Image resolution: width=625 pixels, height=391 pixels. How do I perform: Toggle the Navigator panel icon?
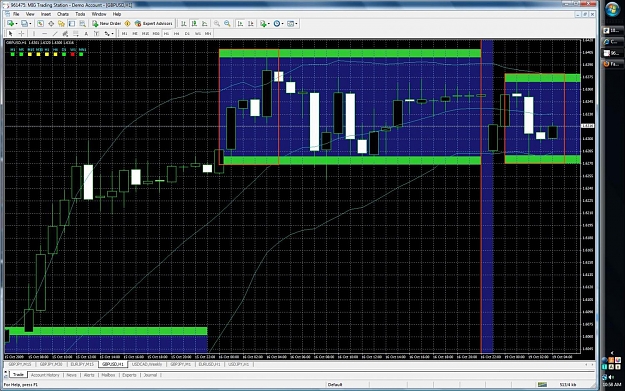click(x=61, y=24)
